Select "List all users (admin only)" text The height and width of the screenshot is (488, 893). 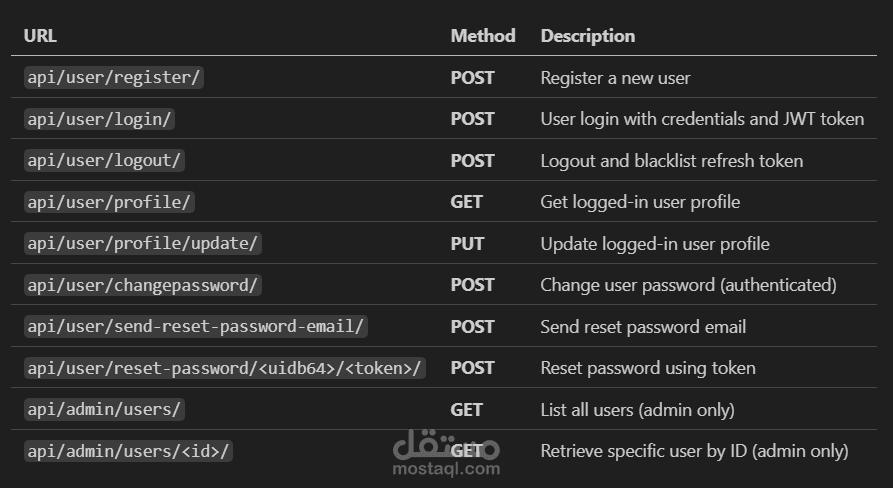coord(637,410)
